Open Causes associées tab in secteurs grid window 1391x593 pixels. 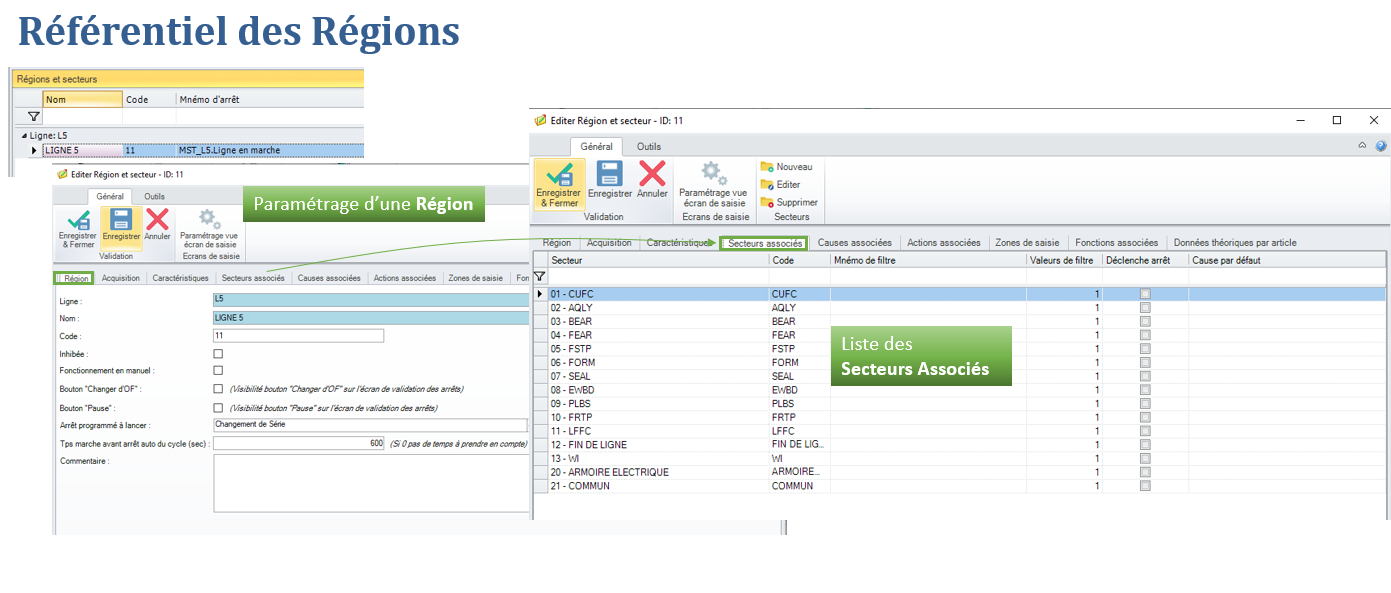[x=855, y=243]
